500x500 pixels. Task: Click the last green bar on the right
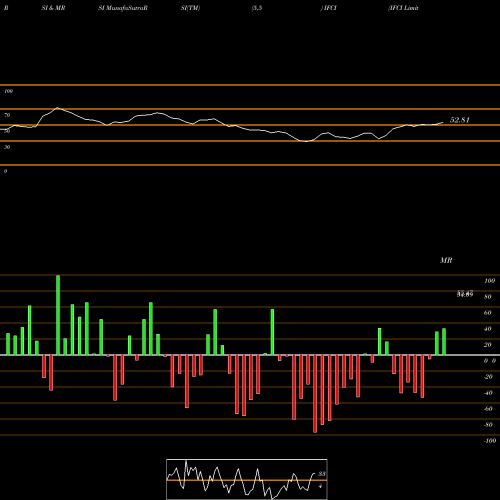click(444, 342)
